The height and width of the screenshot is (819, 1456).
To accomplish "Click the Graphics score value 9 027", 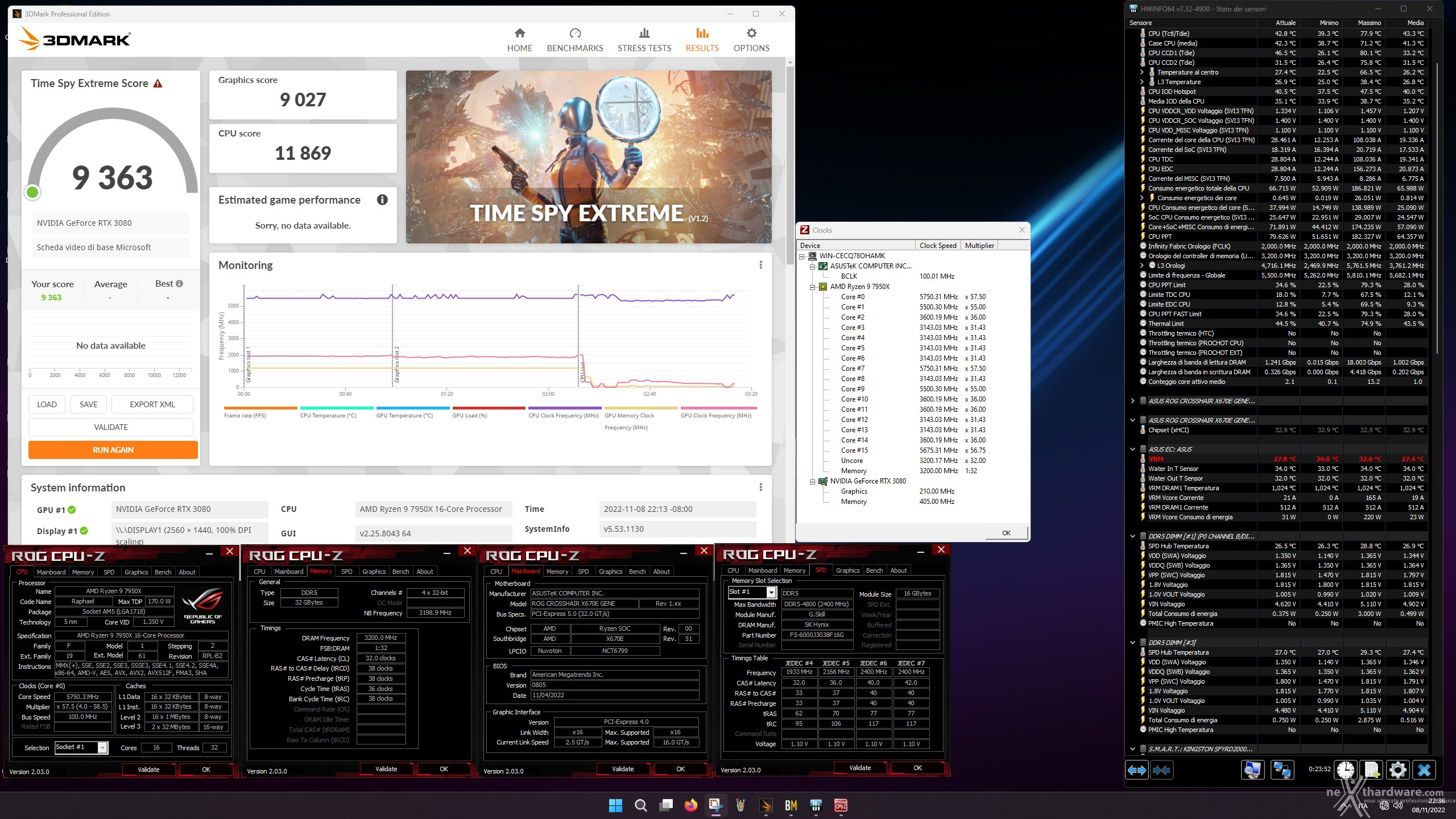I will coord(303,100).
